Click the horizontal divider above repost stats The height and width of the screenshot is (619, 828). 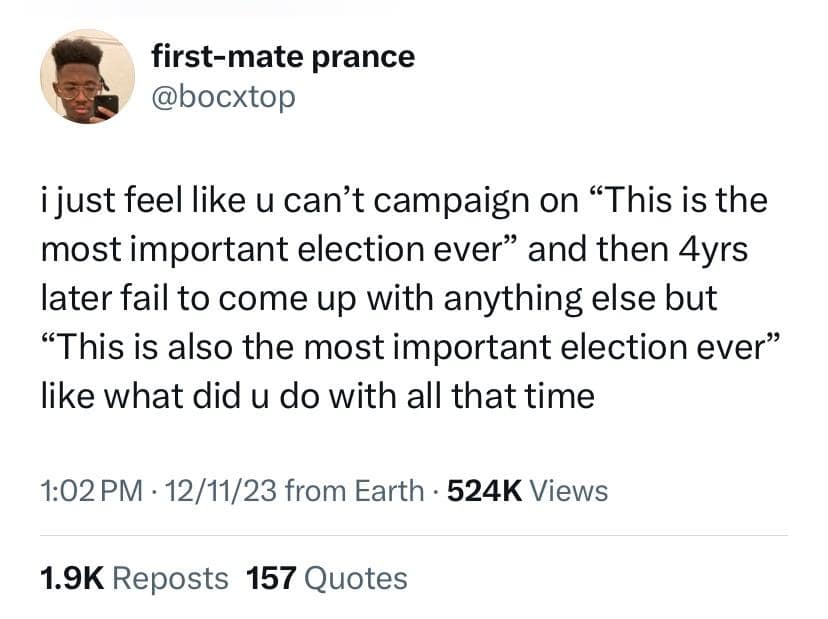414,535
